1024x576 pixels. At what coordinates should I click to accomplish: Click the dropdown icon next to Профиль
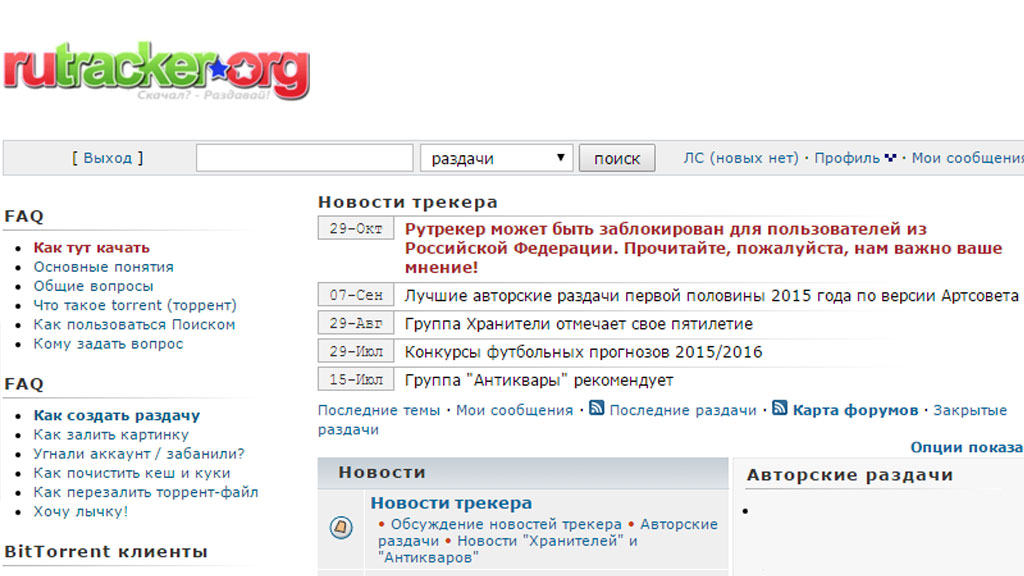click(890, 158)
